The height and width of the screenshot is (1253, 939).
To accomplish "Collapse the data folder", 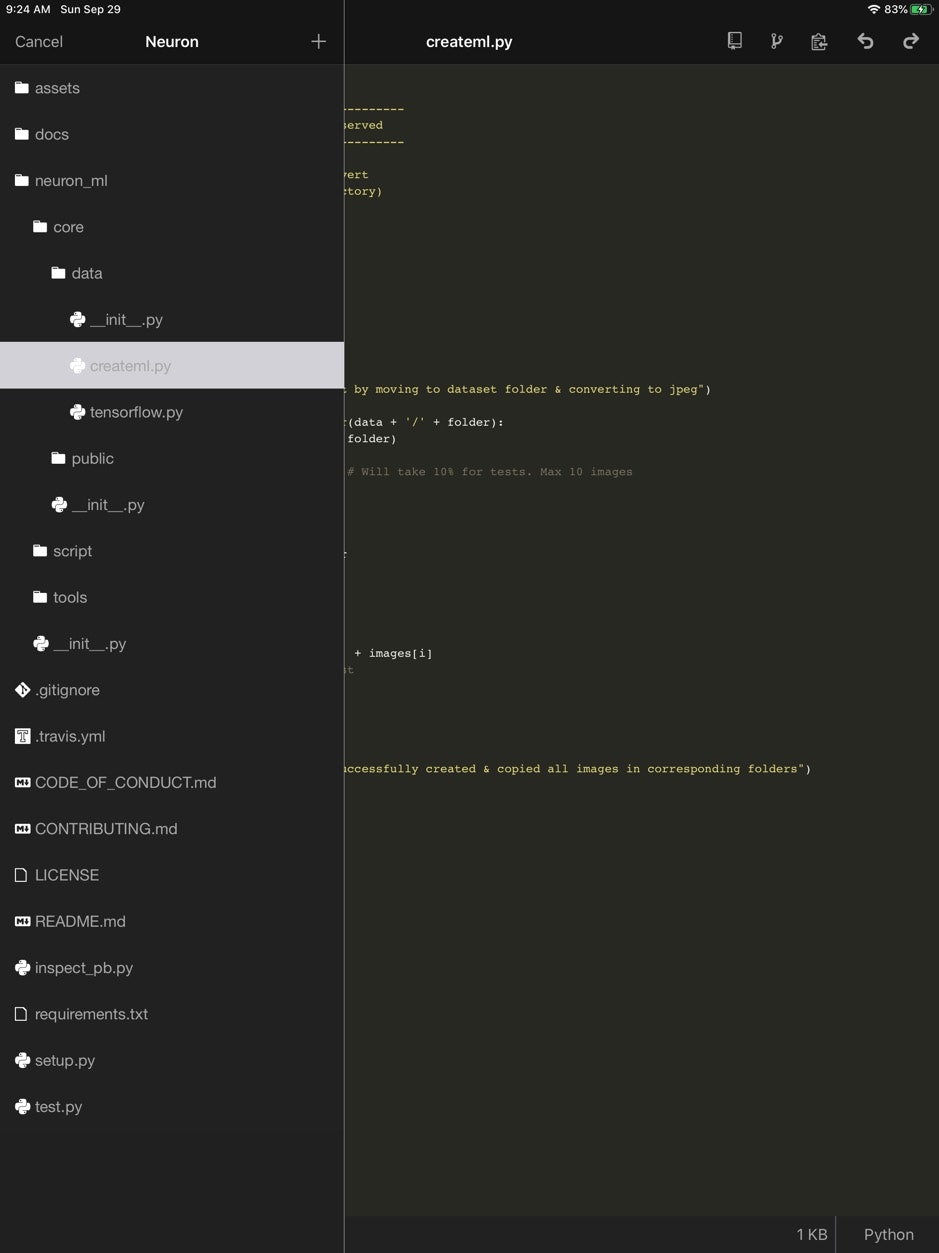I will (86, 272).
